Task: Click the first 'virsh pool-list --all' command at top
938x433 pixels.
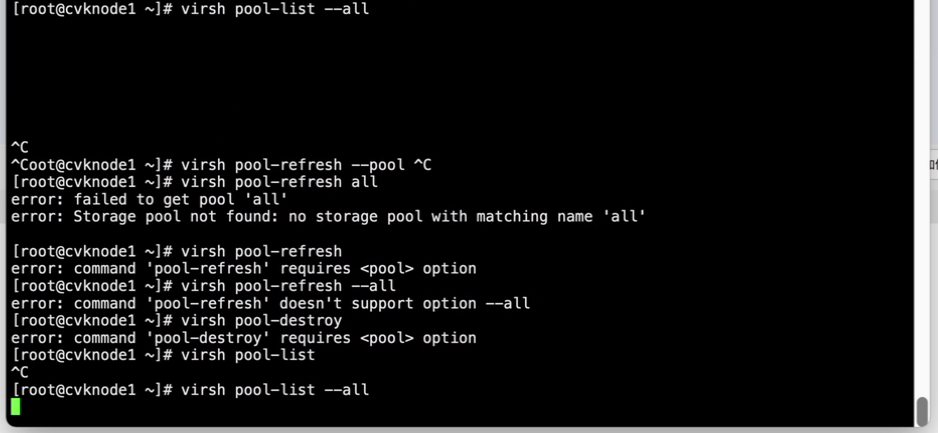Action: click(275, 10)
